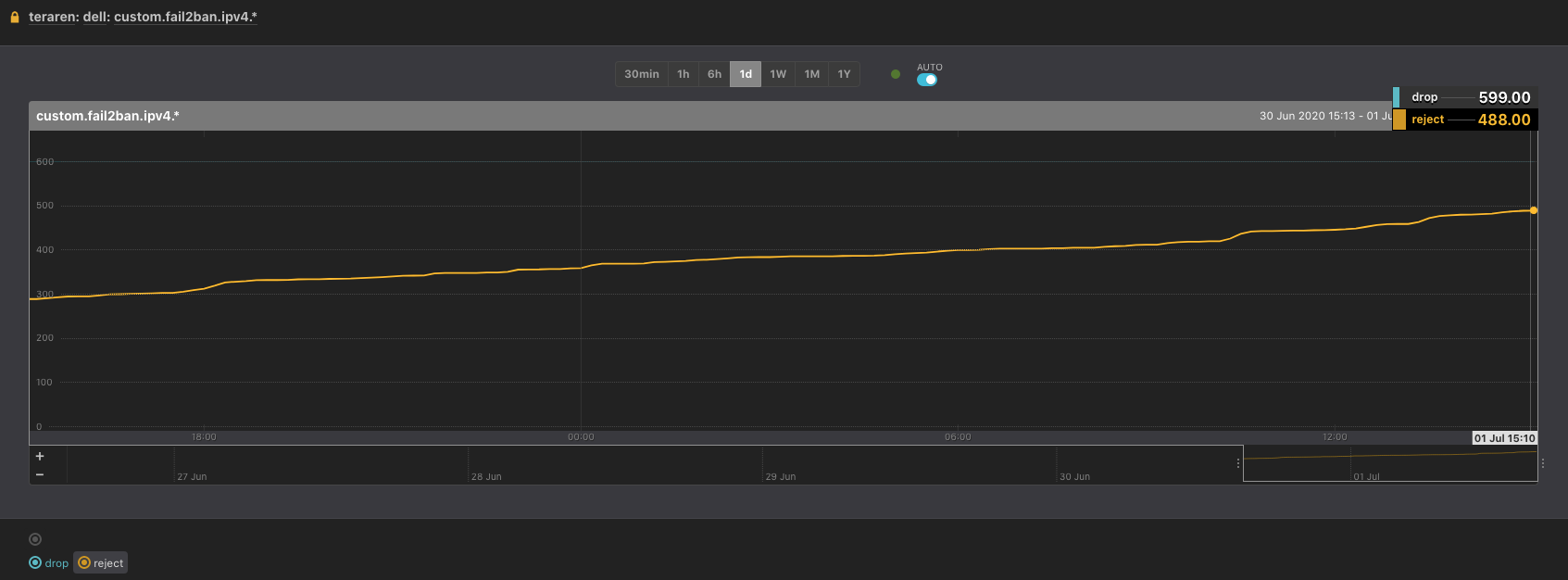Click the orange reject color swatch
1568x580 pixels.
coord(1399,120)
